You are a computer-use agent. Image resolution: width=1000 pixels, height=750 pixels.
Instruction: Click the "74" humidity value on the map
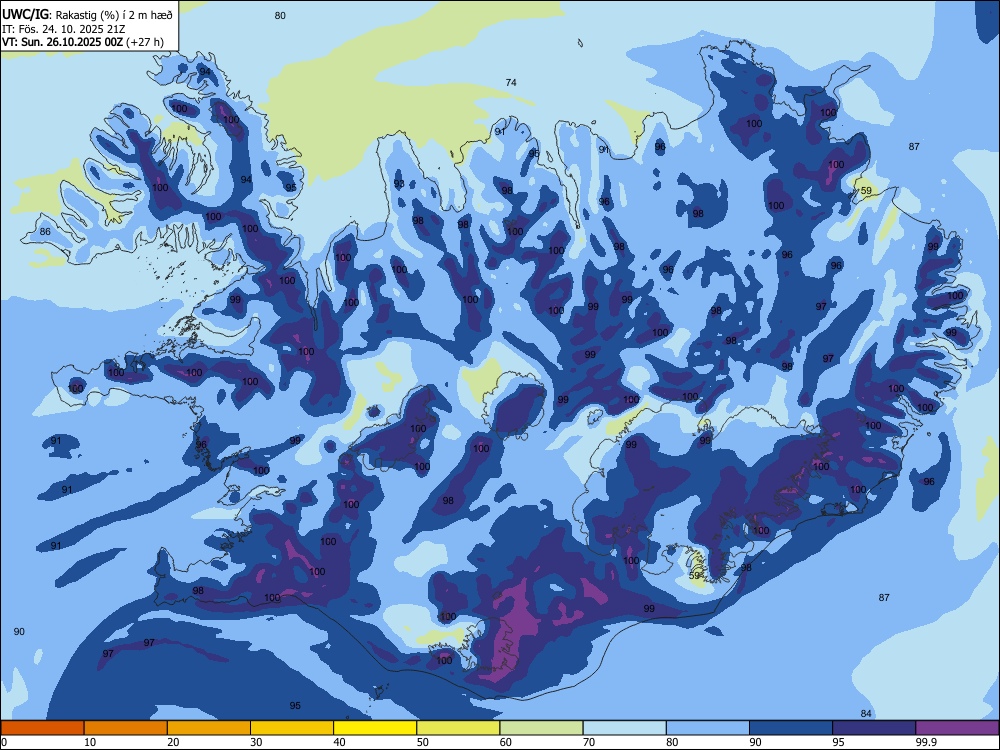(511, 82)
